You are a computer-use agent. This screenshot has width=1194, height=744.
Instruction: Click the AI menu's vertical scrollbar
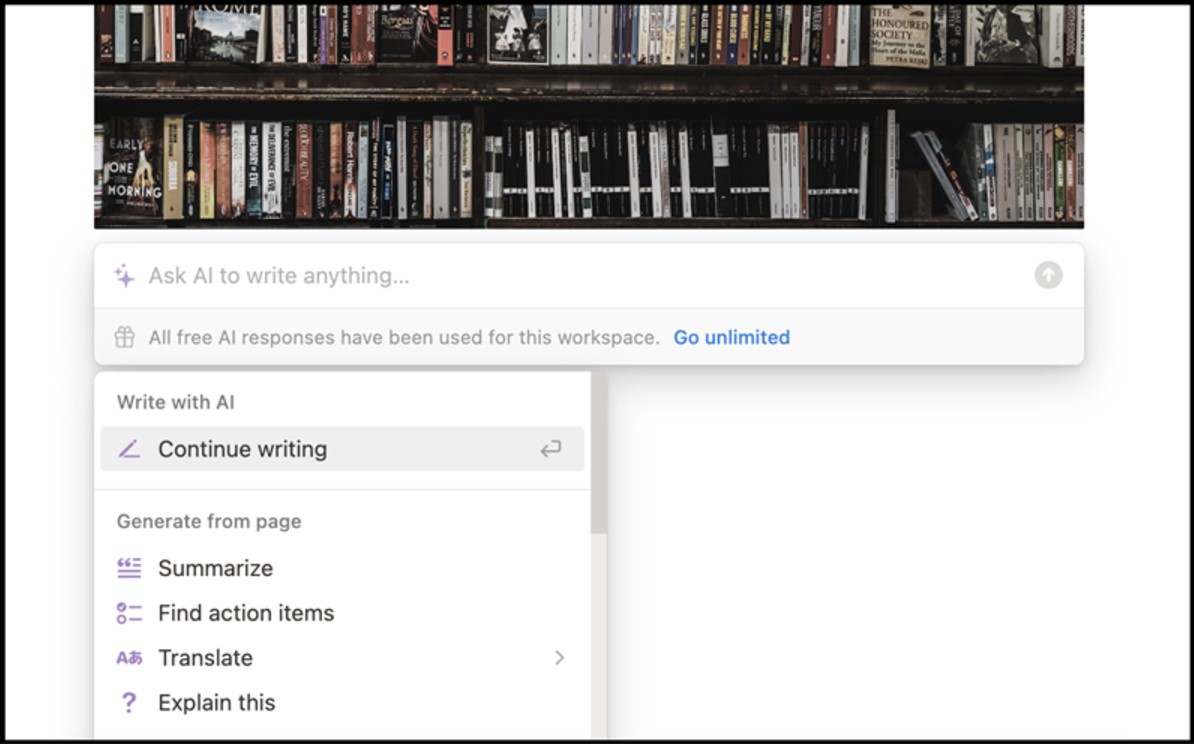point(599,453)
